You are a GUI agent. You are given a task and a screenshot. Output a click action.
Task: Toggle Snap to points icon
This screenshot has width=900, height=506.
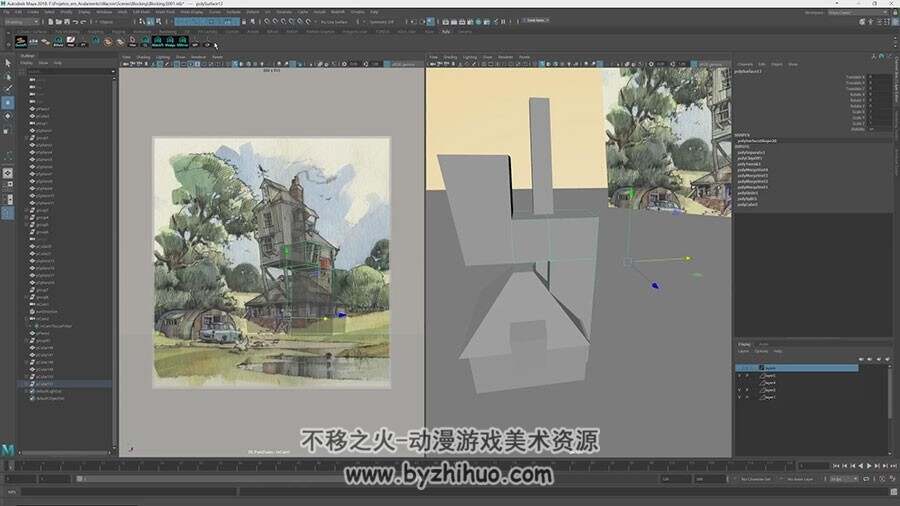[283, 22]
